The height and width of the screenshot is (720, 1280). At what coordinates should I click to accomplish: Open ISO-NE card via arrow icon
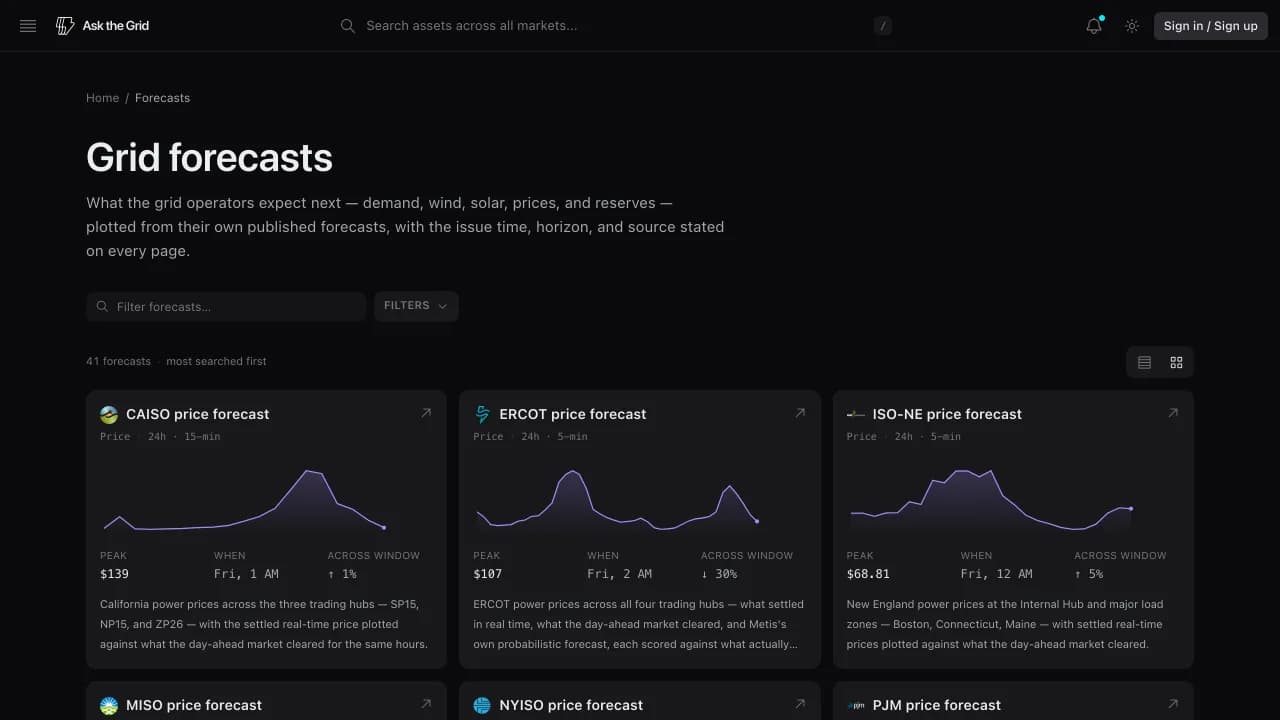(x=1173, y=413)
